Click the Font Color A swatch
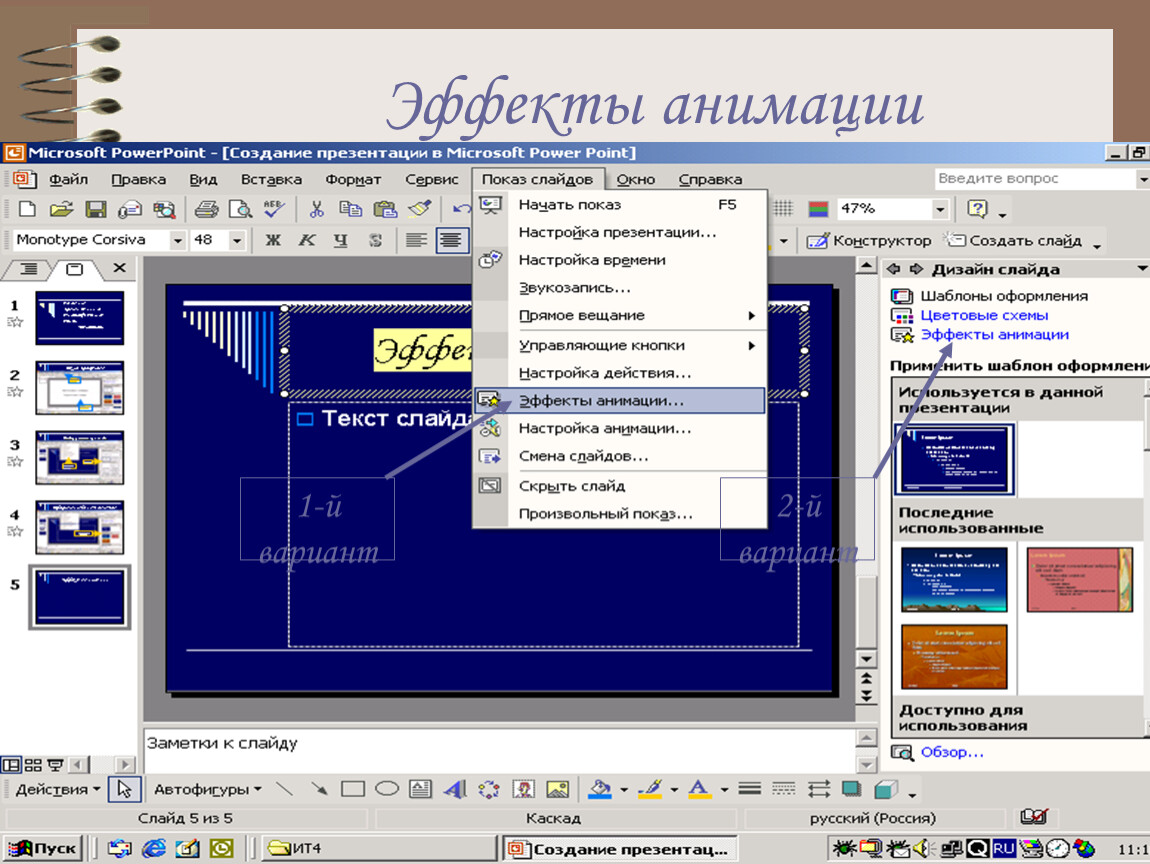 pos(699,790)
